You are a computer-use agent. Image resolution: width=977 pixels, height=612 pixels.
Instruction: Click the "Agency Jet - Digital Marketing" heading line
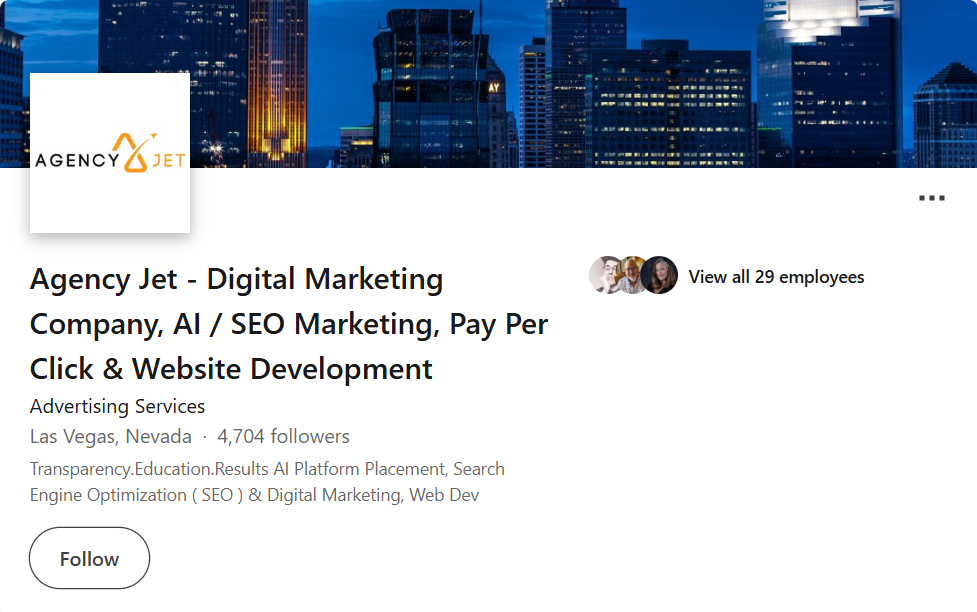click(x=236, y=279)
